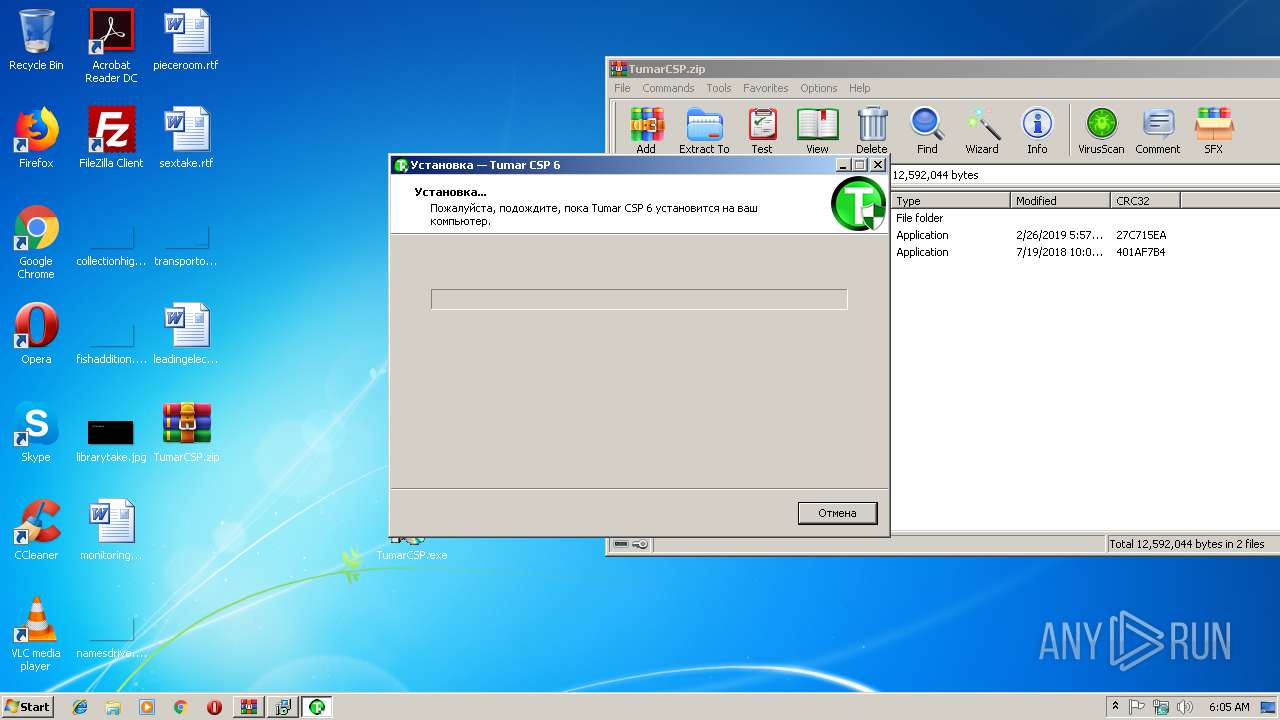Click the Find magnifier icon in WinRAR
The height and width of the screenshot is (720, 1280).
[927, 131]
